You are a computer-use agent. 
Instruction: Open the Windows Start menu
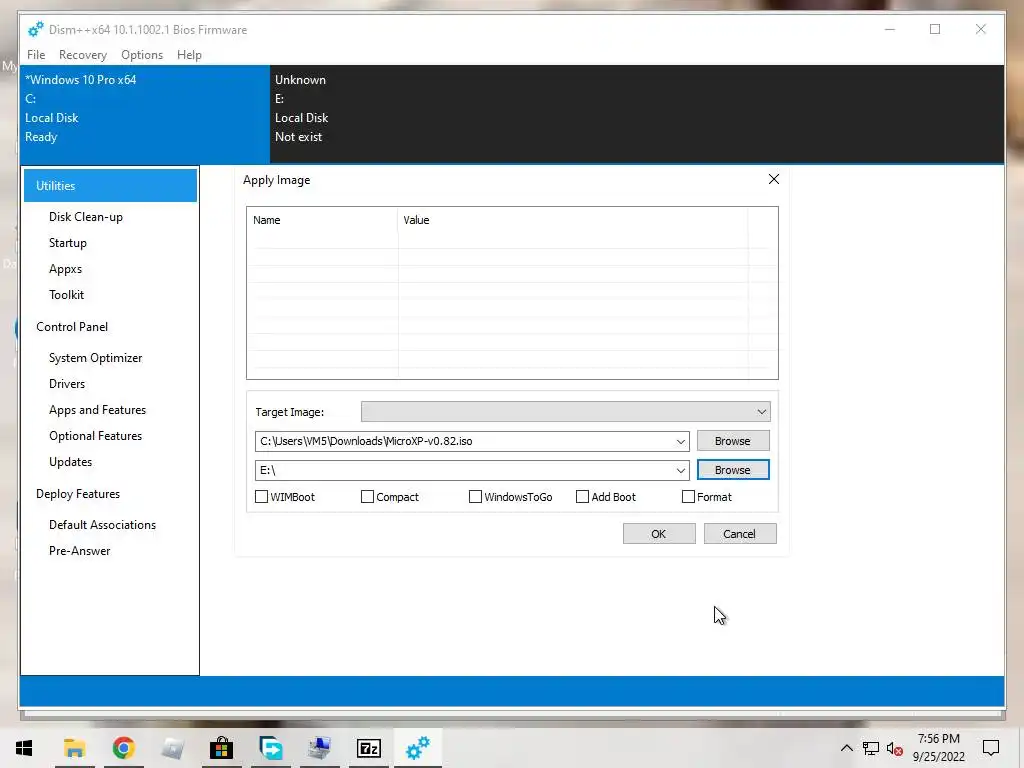click(x=24, y=748)
